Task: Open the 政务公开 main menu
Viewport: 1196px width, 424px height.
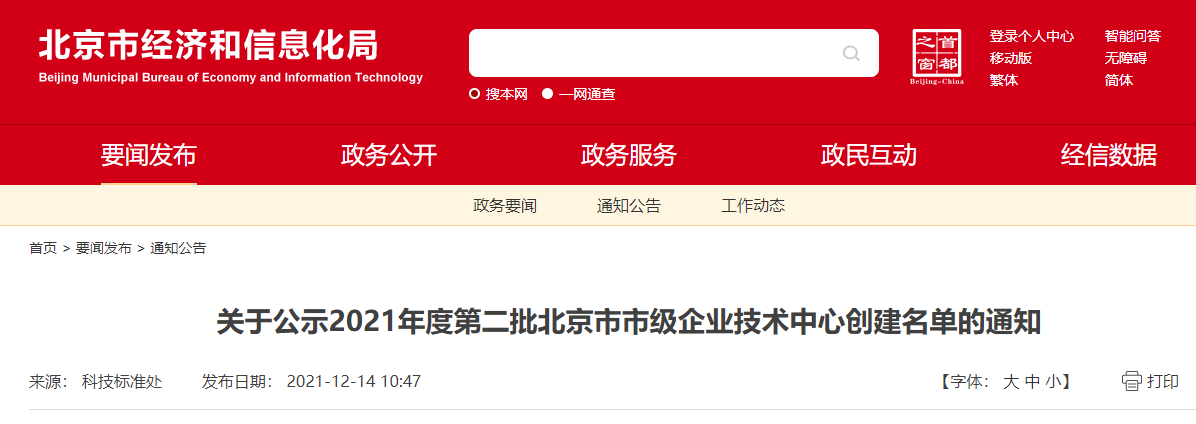Action: 389,156
